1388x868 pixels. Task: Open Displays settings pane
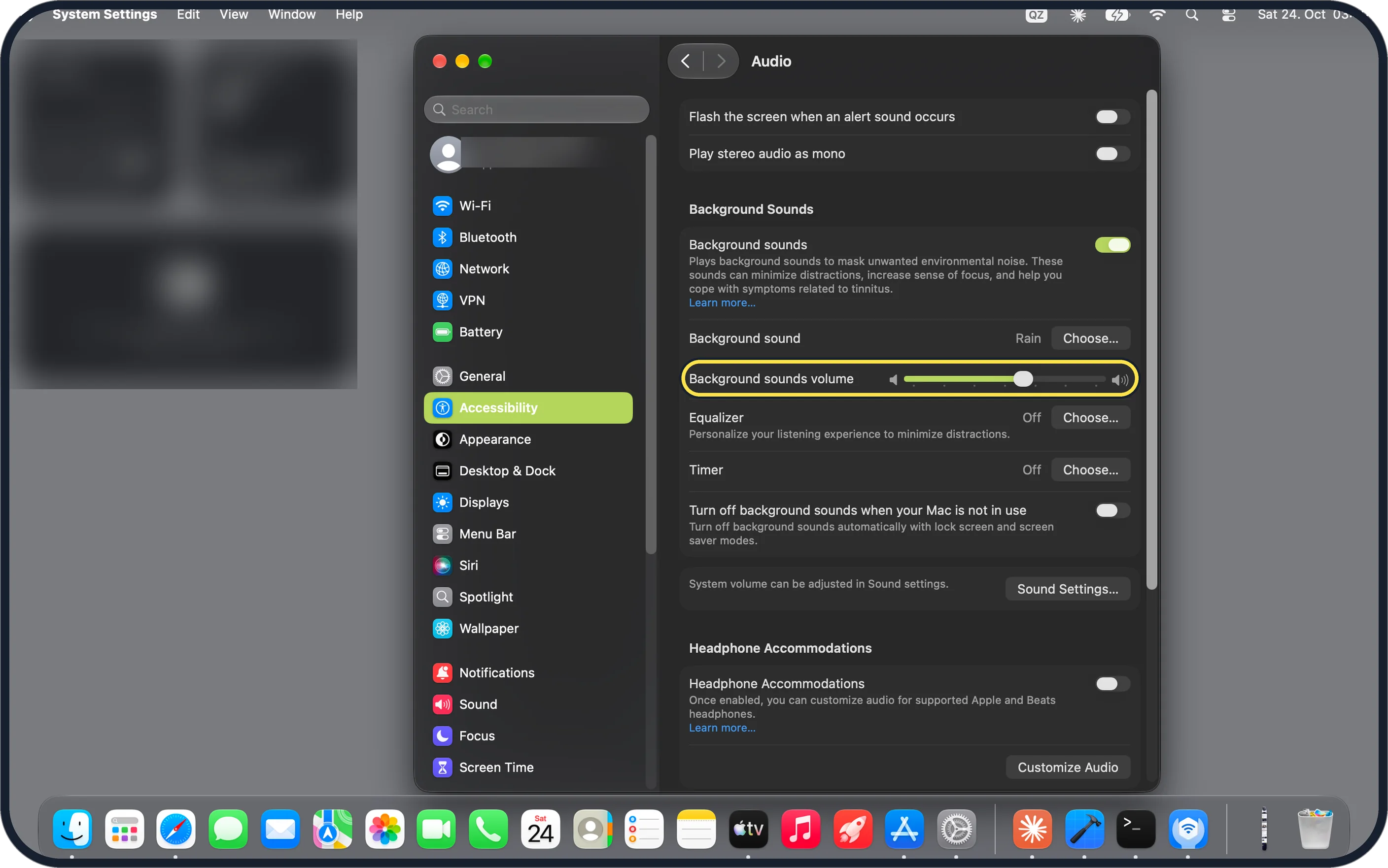[528, 502]
